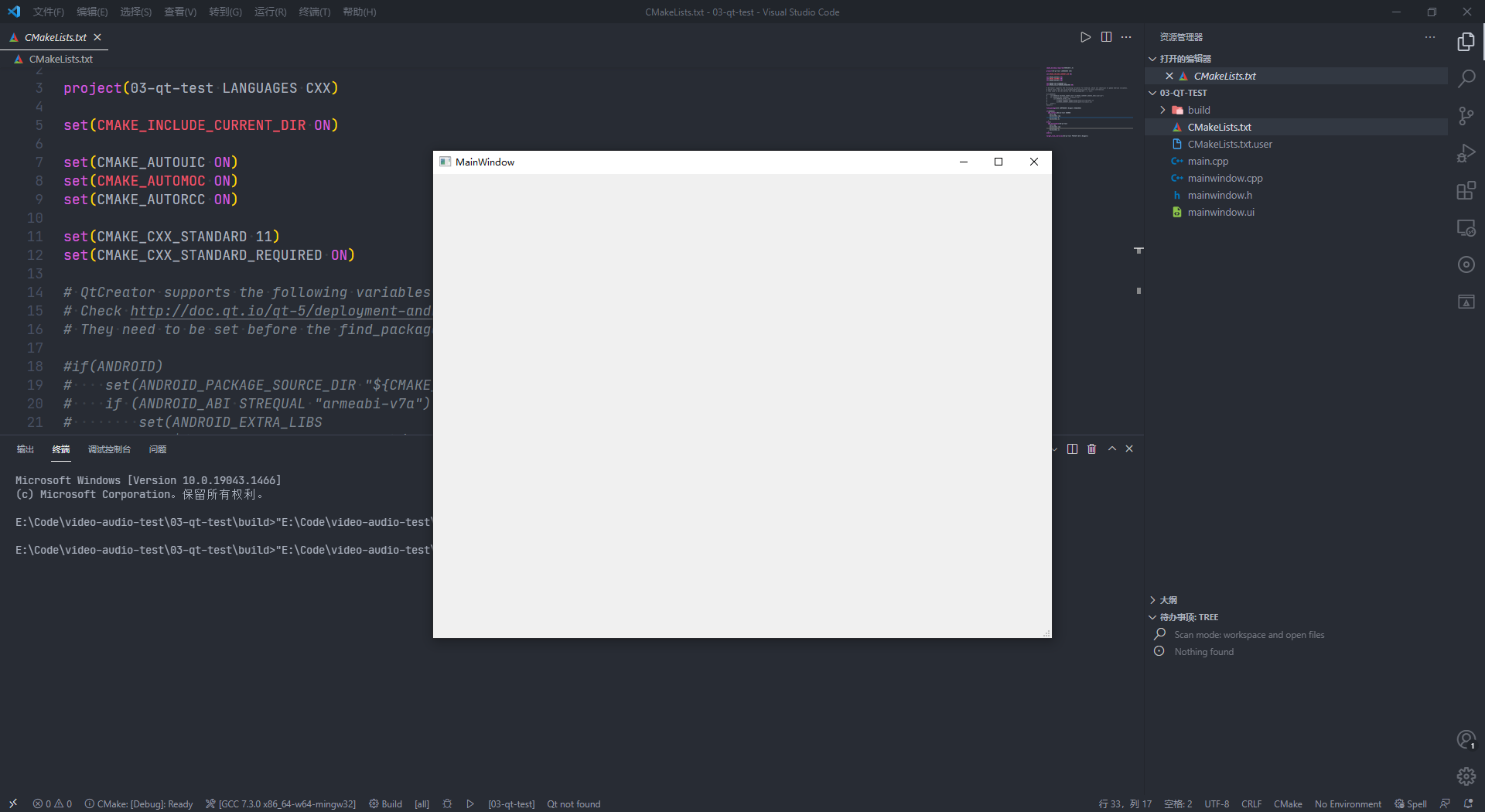Open the Accounts icon in activity bar
The width and height of the screenshot is (1485, 812).
1466,739
